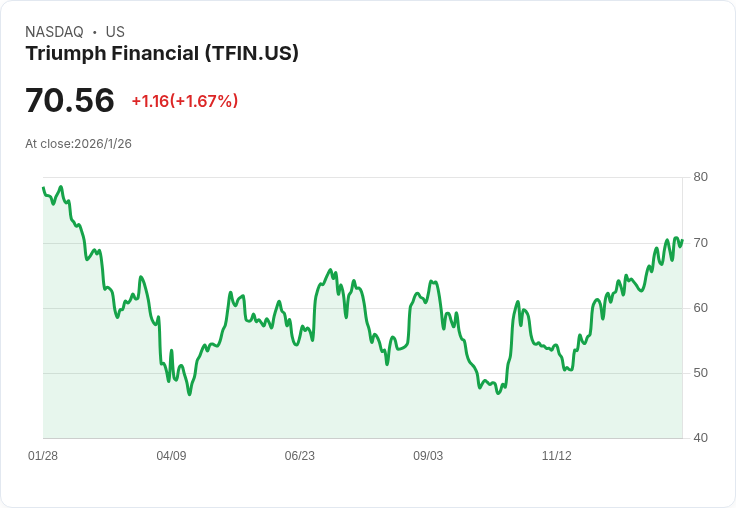
Task: Select the +1.16(+1.67%) price change
Action: click(184, 101)
